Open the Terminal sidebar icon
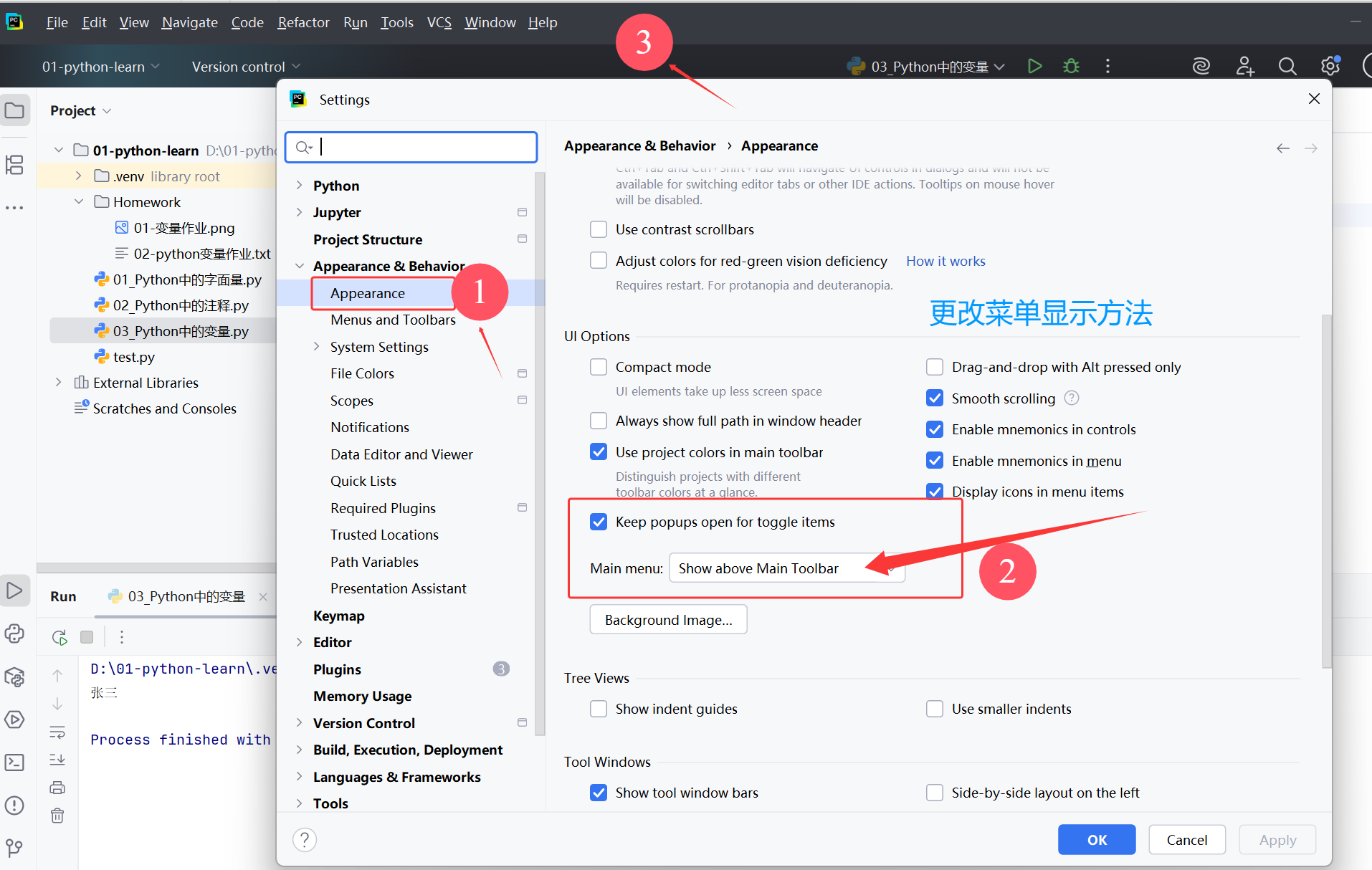1372x870 pixels. (x=14, y=762)
